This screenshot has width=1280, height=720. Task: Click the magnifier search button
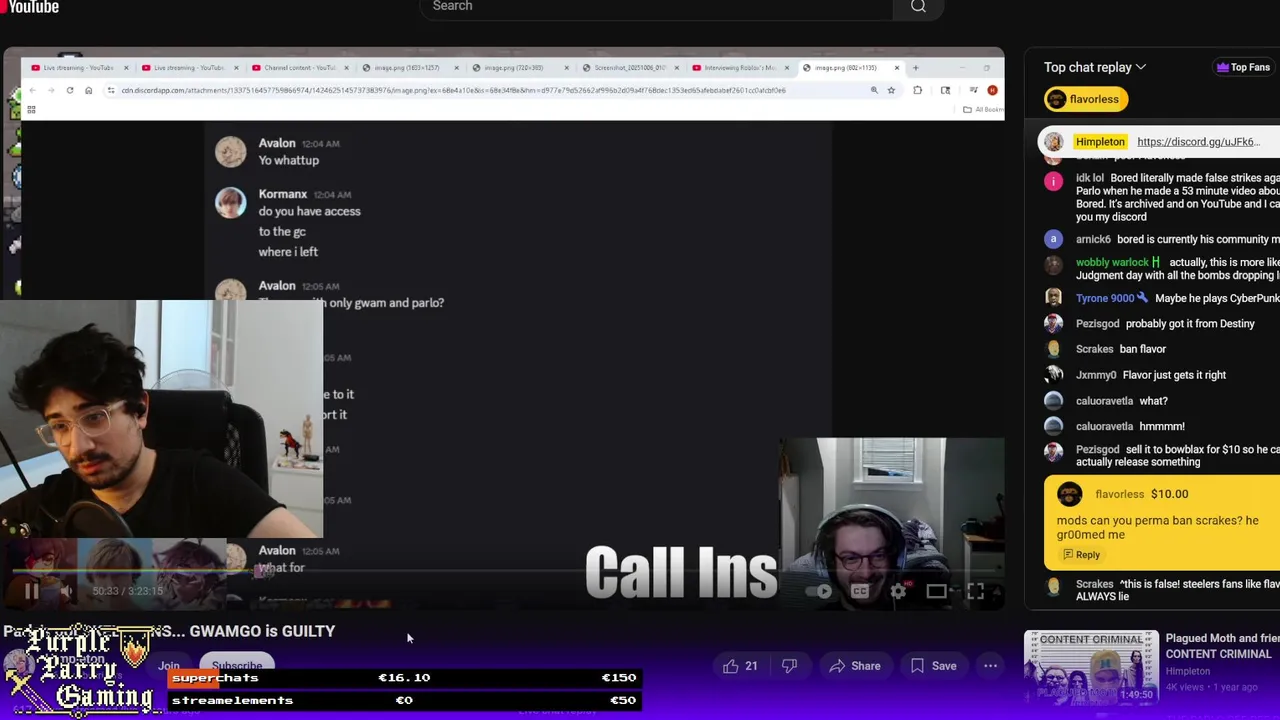point(918,7)
